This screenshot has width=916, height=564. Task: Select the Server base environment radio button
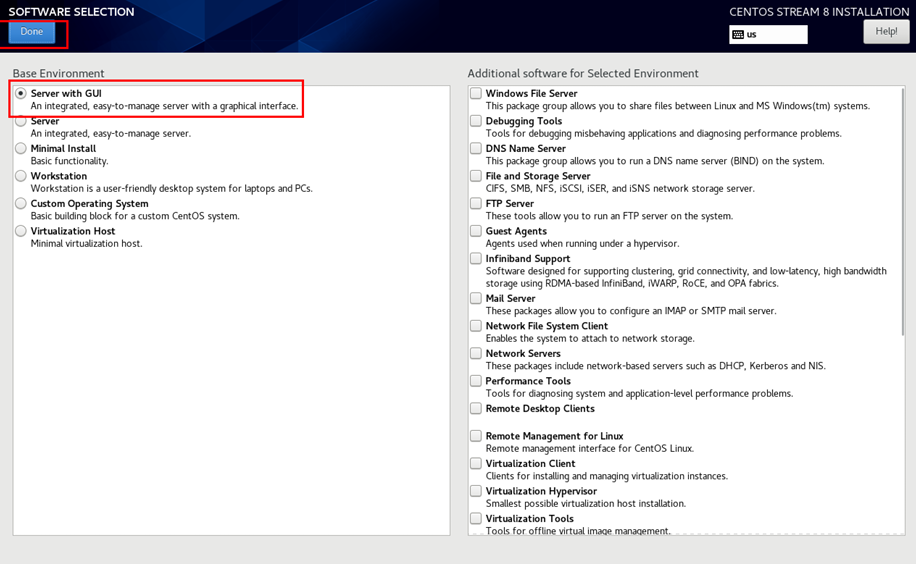click(21, 121)
